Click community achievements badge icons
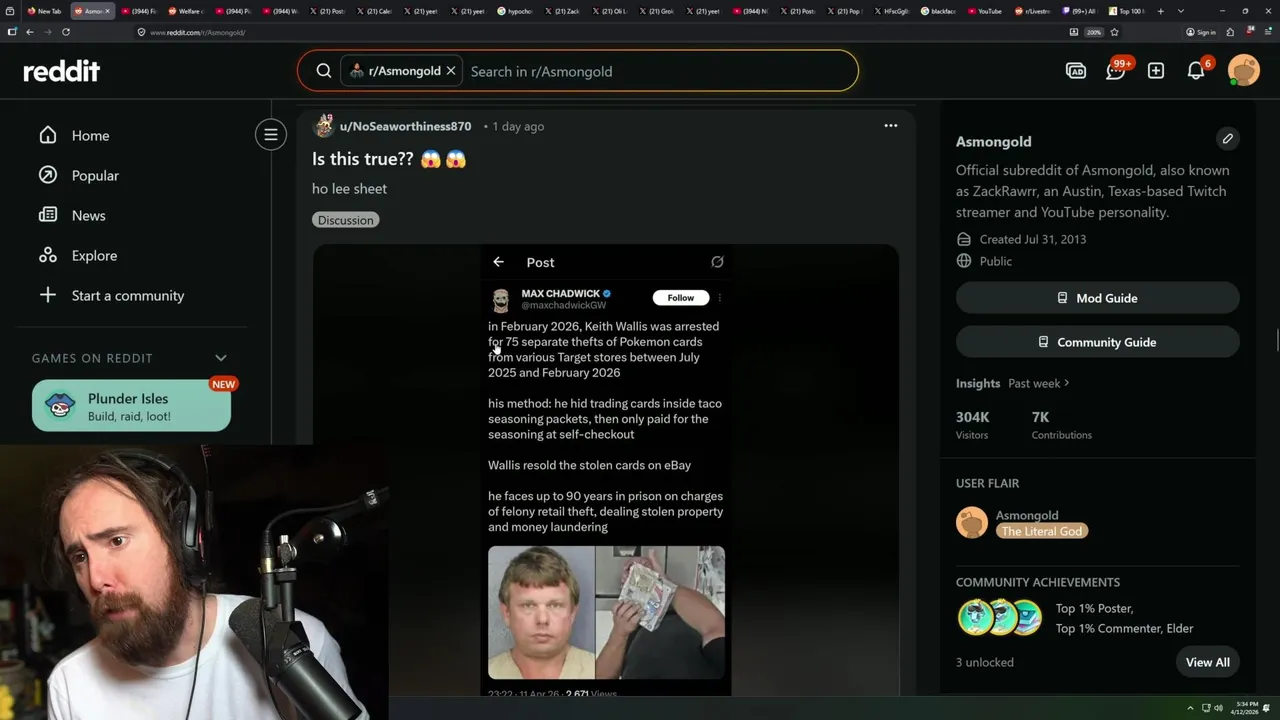The image size is (1280, 720). [1000, 618]
